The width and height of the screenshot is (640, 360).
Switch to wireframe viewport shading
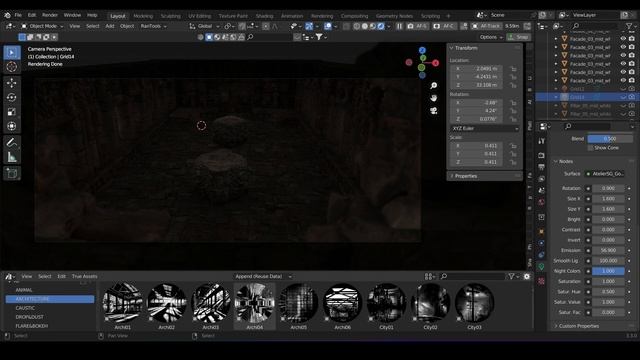point(357,26)
